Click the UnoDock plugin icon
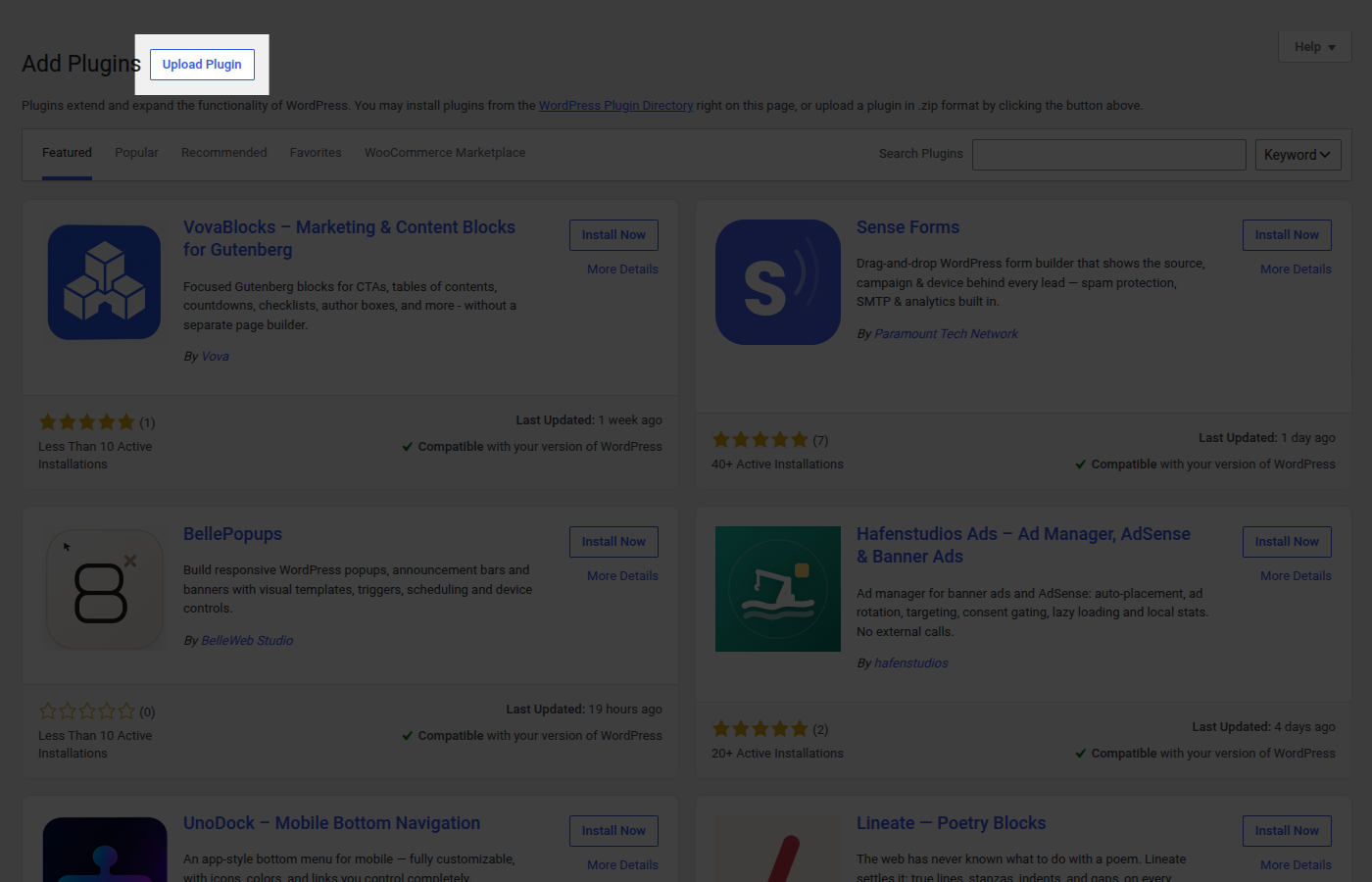The image size is (1372, 882). [105, 850]
